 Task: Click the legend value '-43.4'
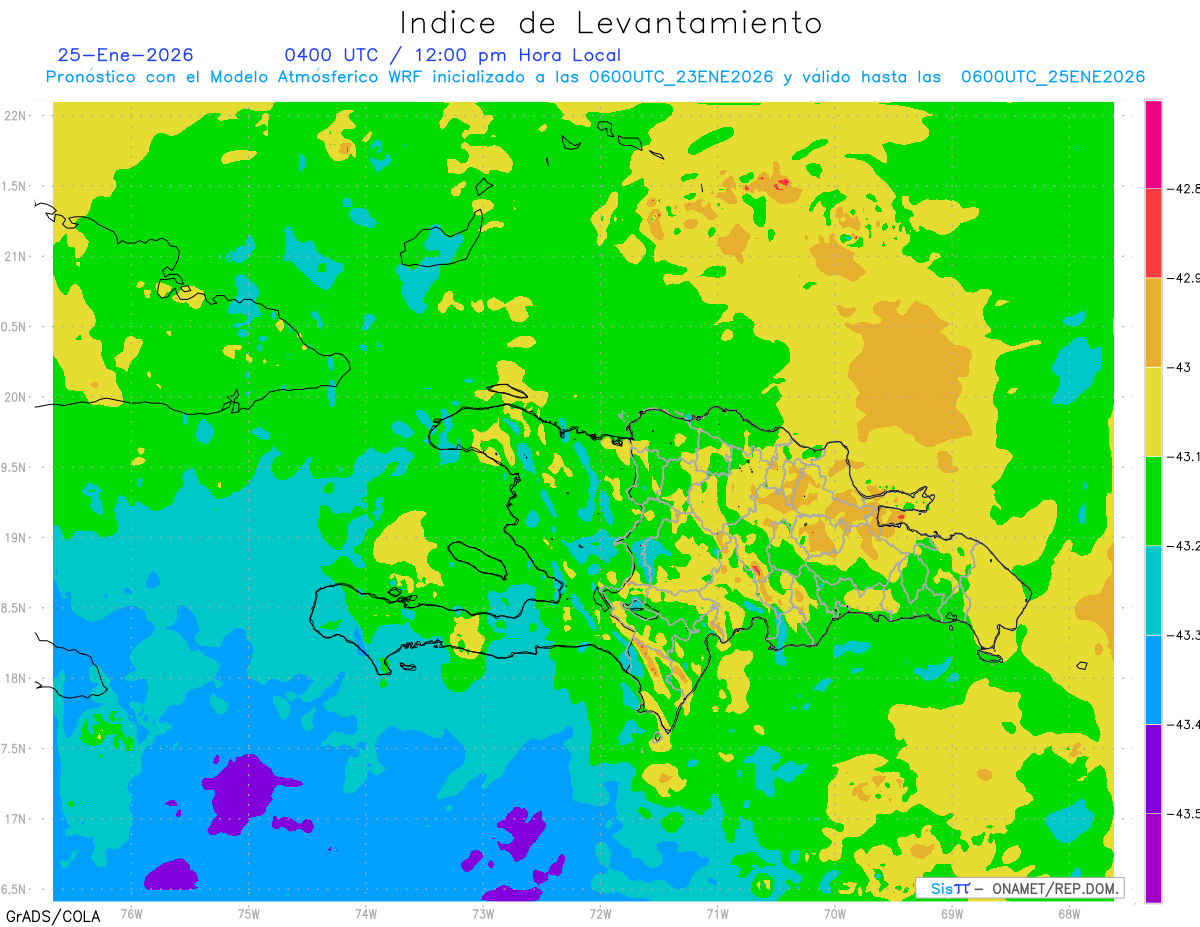pyautogui.click(x=1184, y=724)
